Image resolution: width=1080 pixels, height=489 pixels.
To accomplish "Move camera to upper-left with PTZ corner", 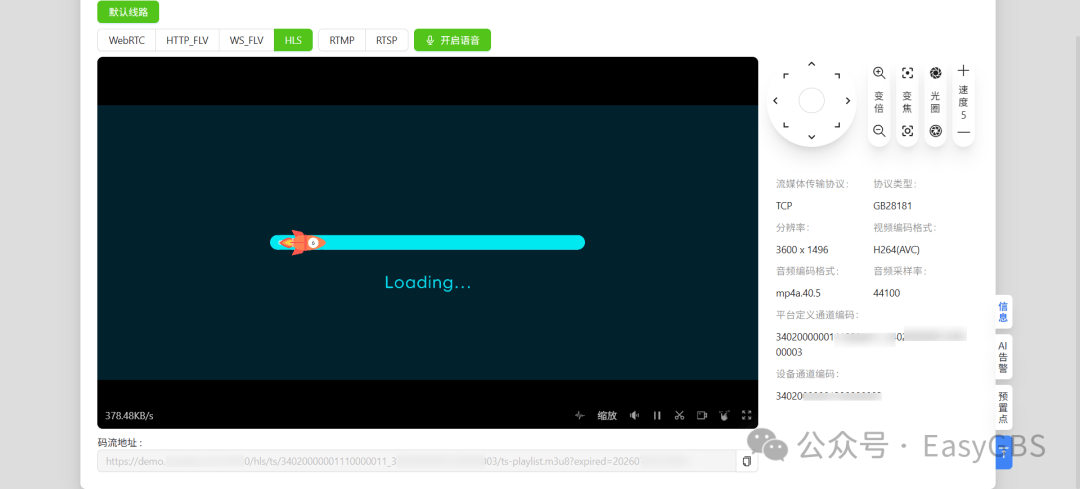I will coord(787,75).
